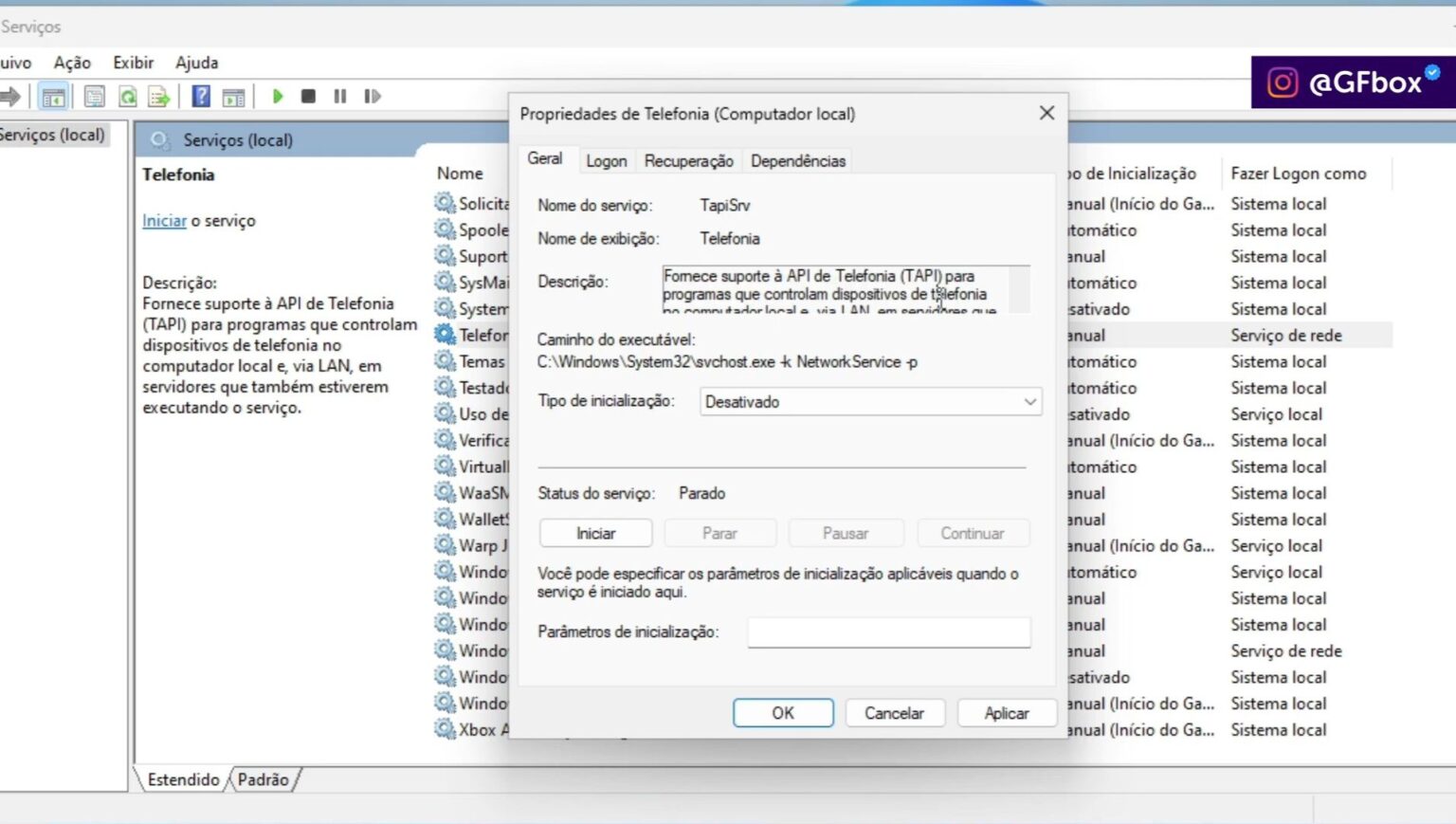Open the Ajuda menu
The width and height of the screenshot is (1456, 824).
click(x=197, y=63)
